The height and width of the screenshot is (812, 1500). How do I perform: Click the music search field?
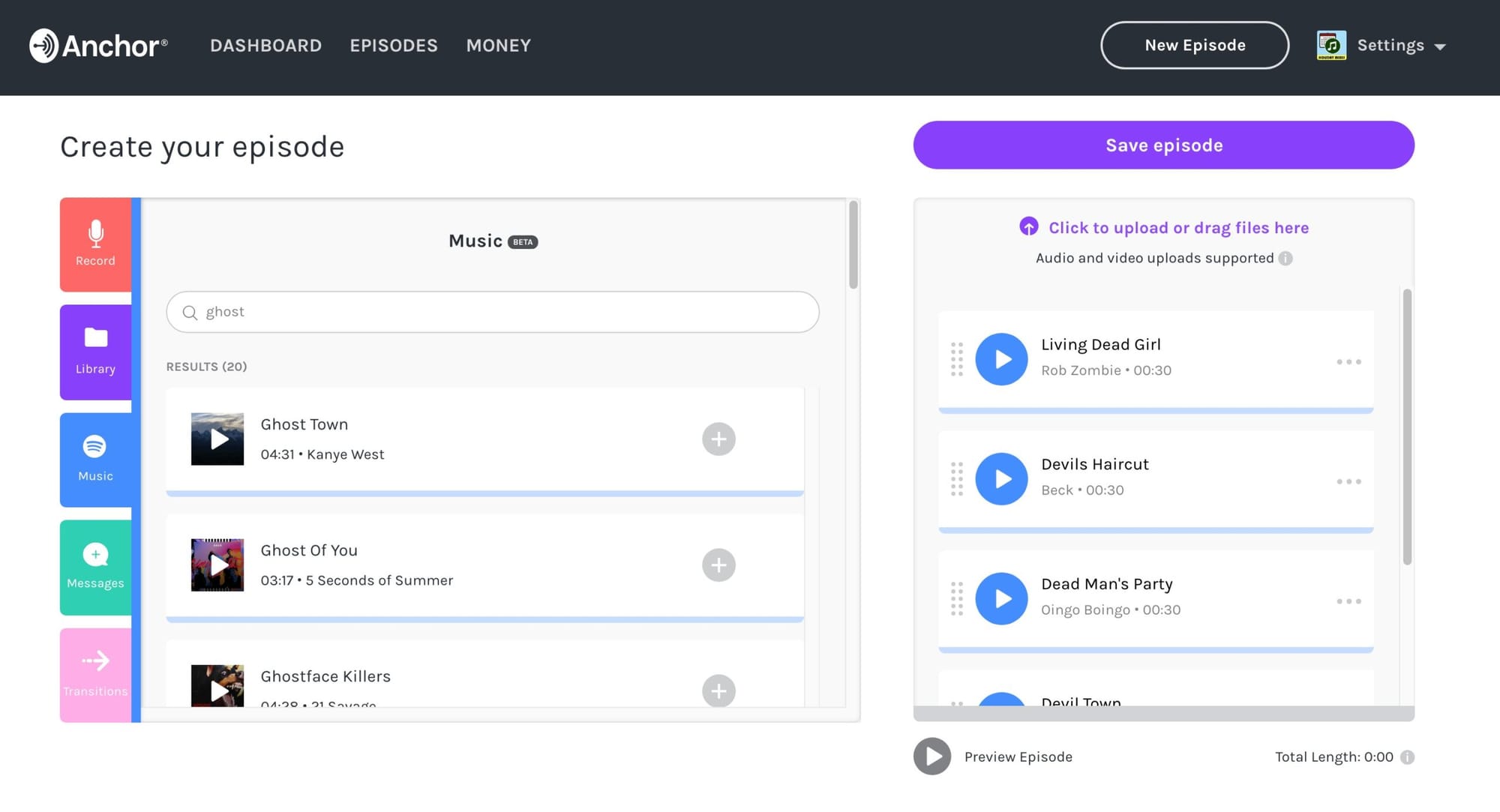tap(492, 312)
